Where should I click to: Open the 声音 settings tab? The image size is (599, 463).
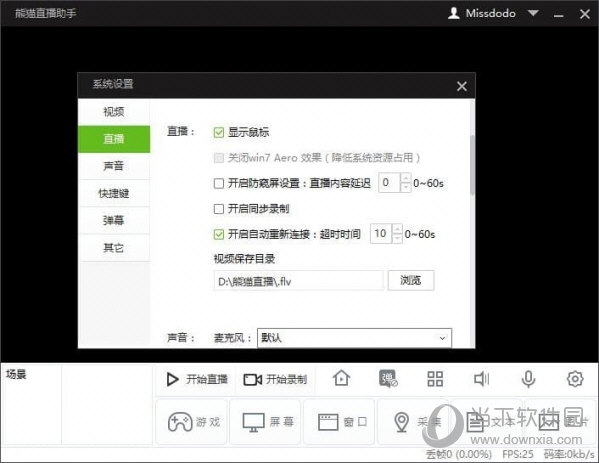click(x=114, y=166)
